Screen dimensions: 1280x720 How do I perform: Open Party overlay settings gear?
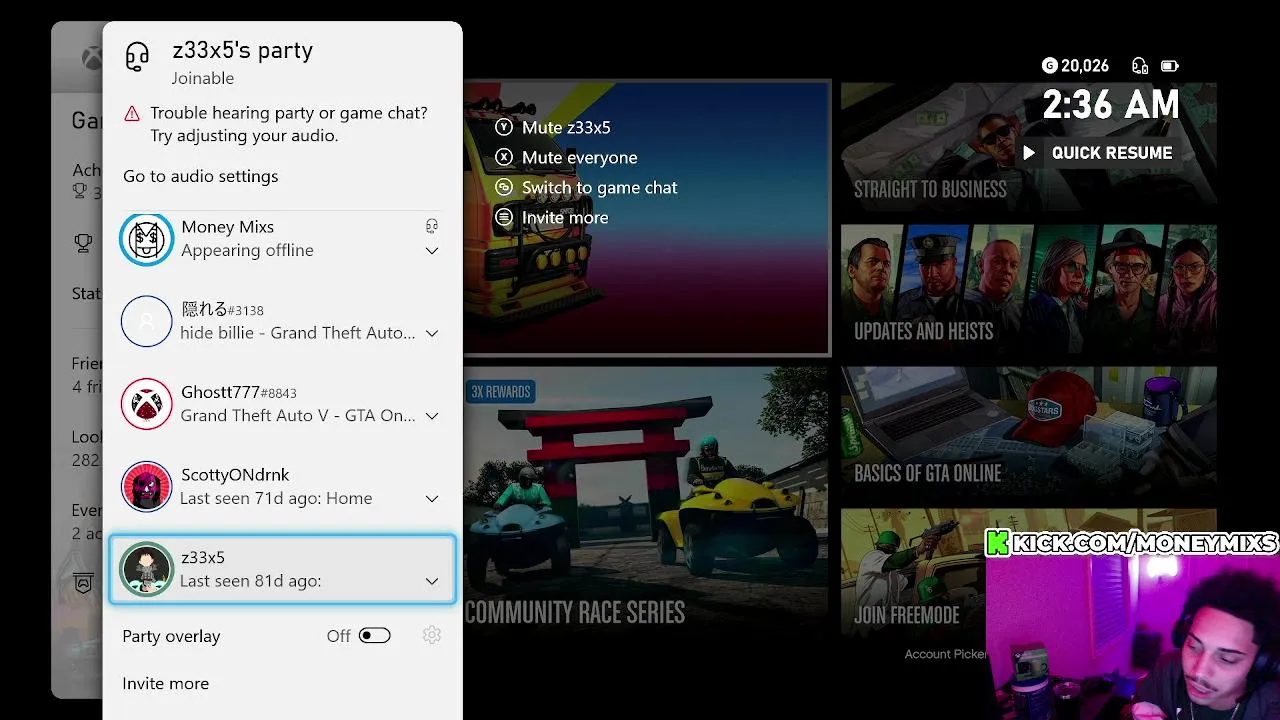[432, 635]
